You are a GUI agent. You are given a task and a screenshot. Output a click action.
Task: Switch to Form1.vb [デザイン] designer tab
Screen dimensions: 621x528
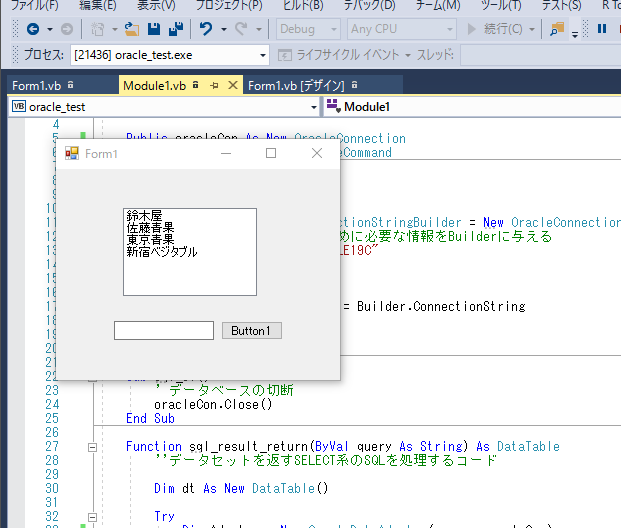click(x=296, y=86)
